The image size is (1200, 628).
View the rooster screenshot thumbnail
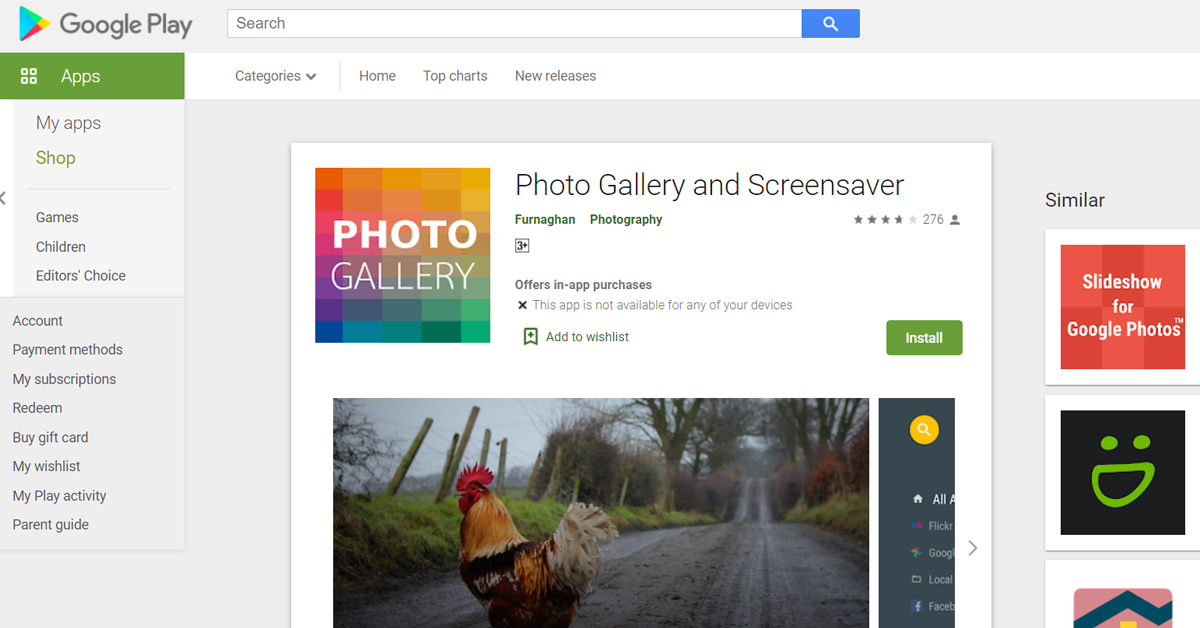600,512
